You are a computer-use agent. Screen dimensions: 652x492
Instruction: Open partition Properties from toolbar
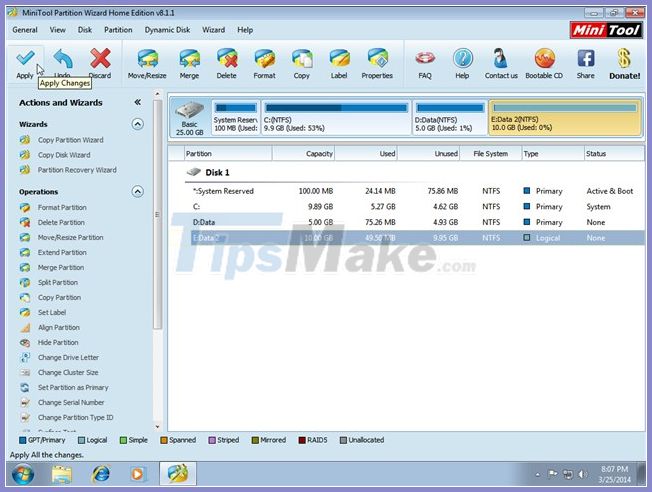[x=377, y=59]
